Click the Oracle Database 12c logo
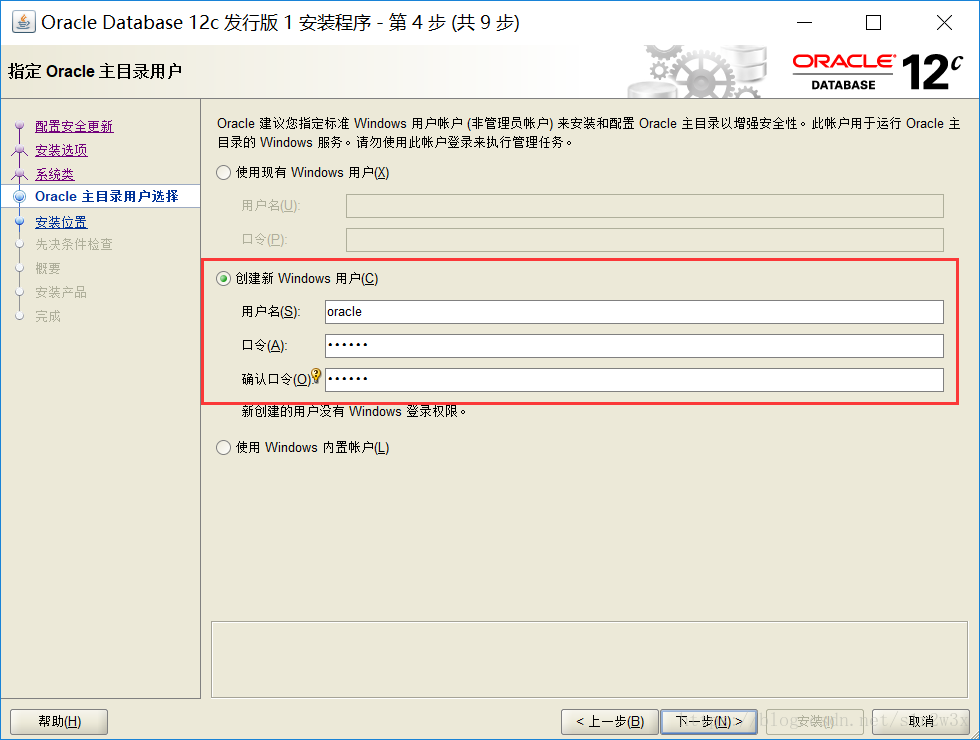Viewport: 980px width, 740px height. (x=878, y=72)
